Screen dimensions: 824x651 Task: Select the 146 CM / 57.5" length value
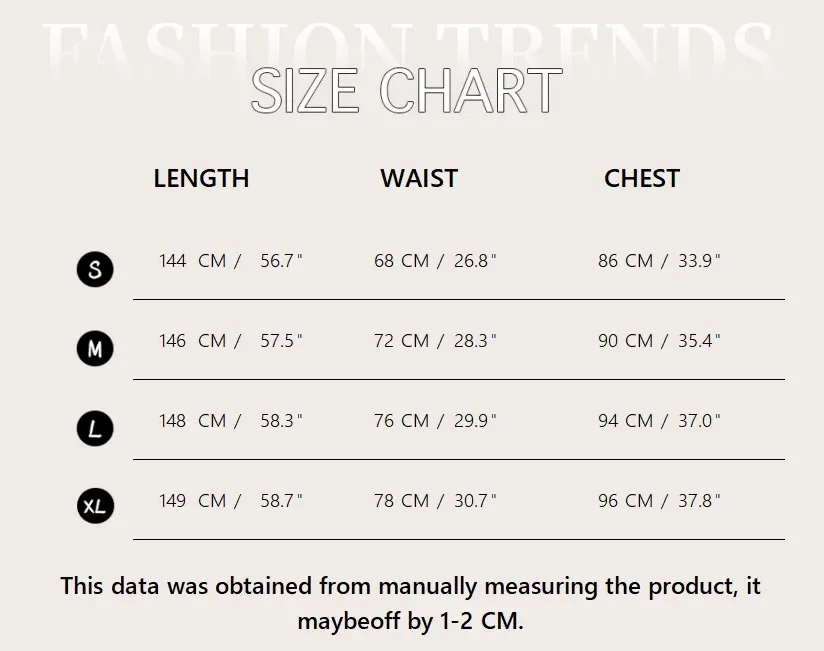coord(230,341)
